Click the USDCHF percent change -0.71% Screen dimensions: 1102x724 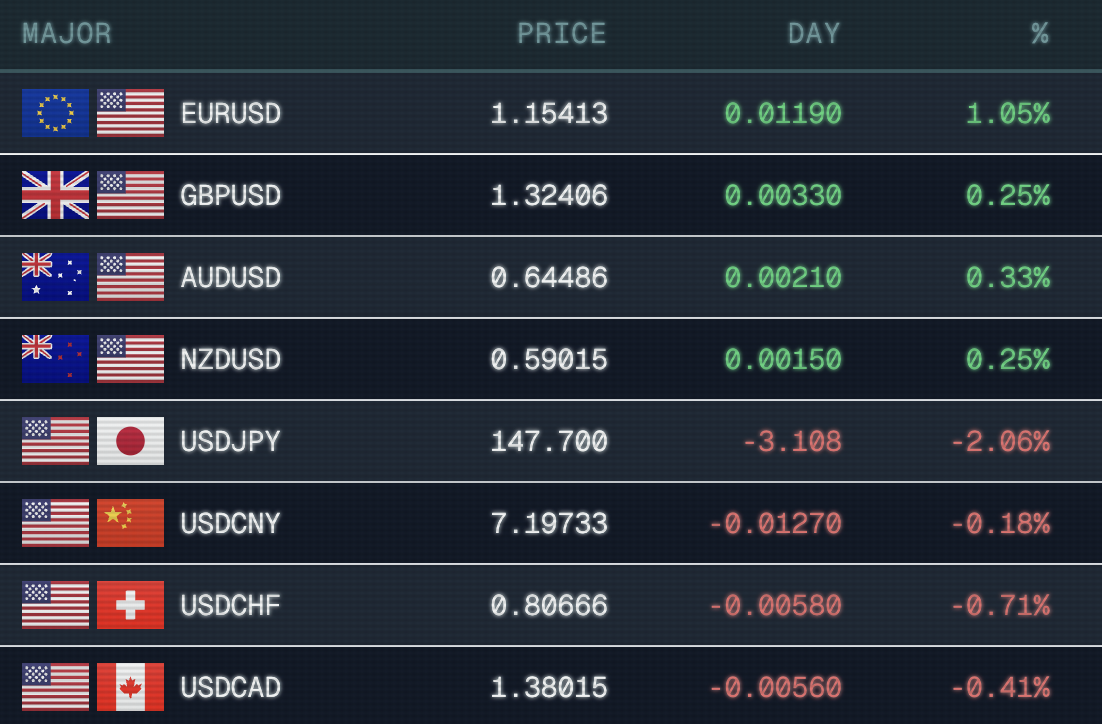pos(1000,606)
